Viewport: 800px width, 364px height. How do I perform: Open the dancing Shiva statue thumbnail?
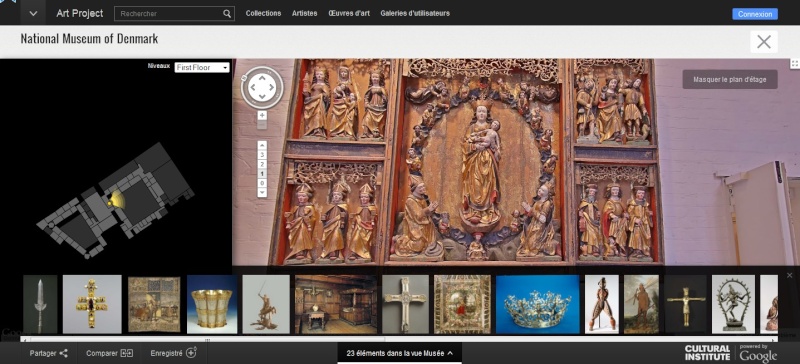click(733, 304)
